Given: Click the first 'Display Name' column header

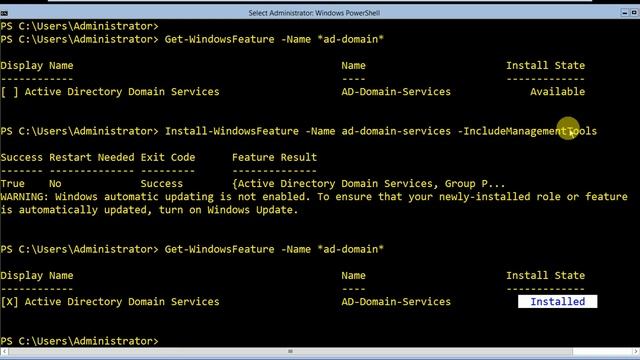Looking at the screenshot, I should click(x=37, y=66).
